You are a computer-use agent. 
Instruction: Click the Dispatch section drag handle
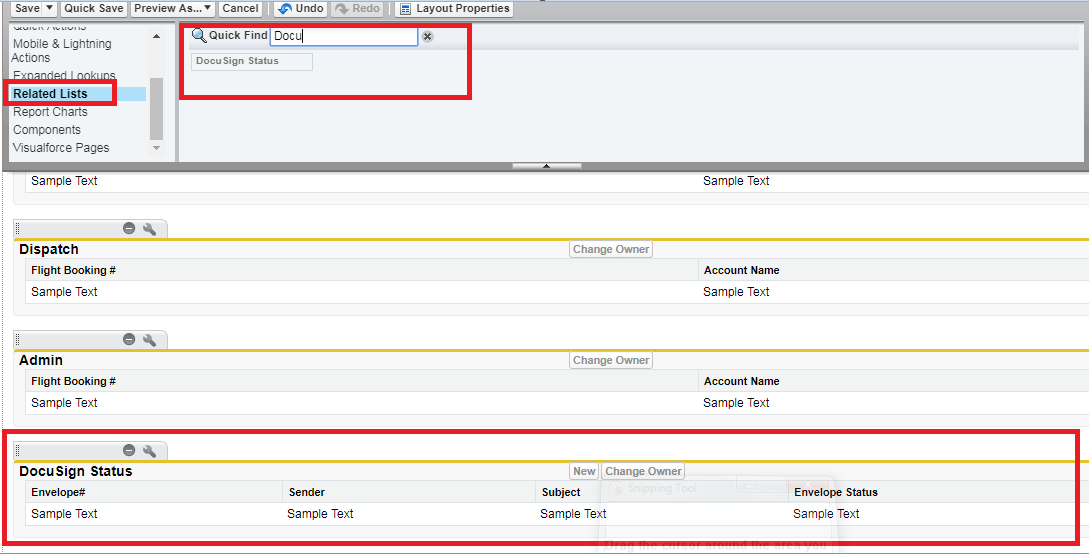click(18, 229)
